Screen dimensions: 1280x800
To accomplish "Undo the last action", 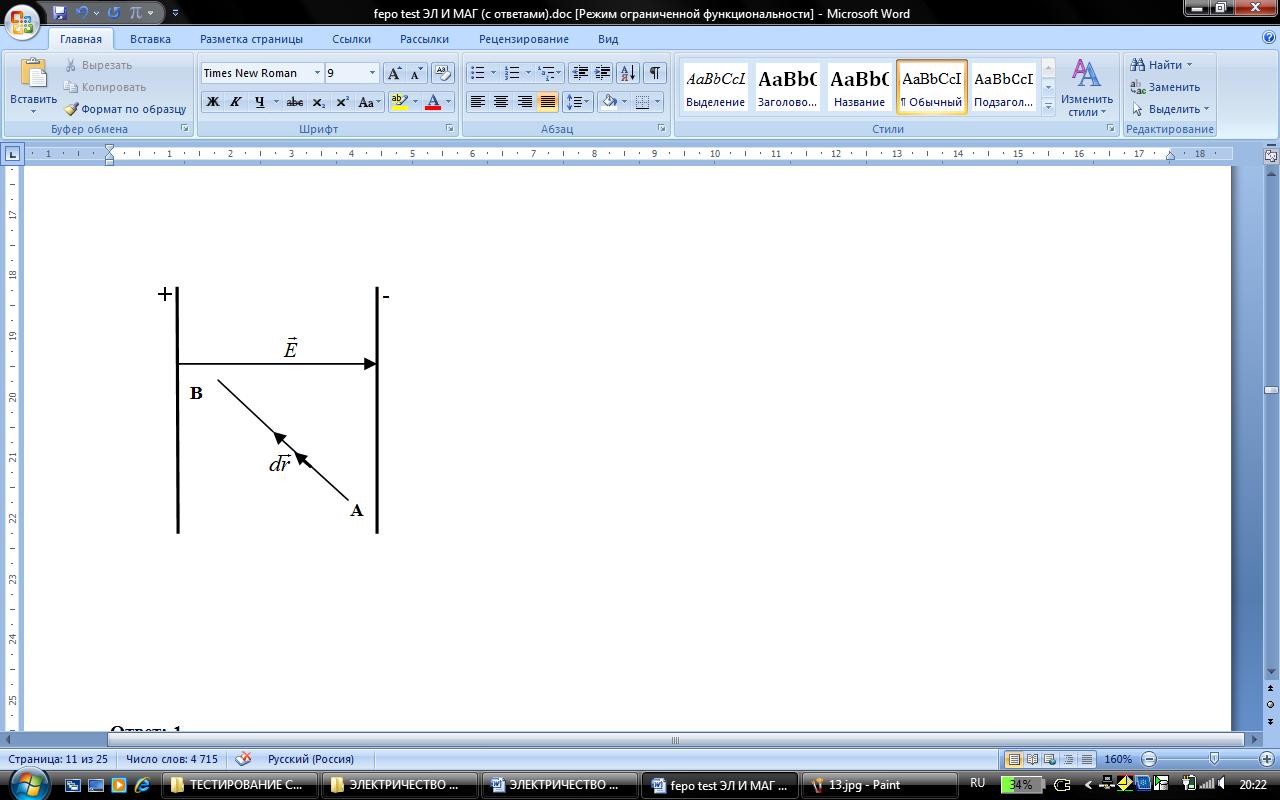I will (x=82, y=13).
